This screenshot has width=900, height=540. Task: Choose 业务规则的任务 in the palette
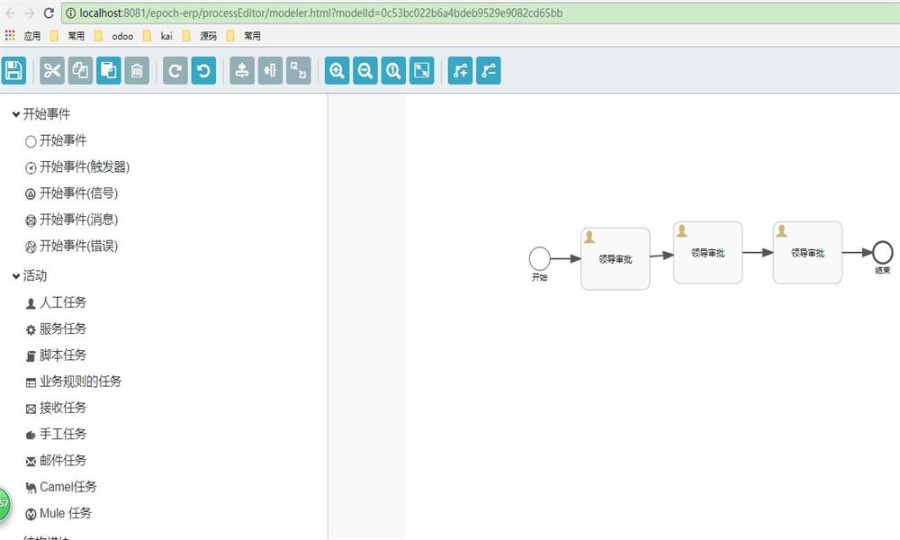point(73,382)
